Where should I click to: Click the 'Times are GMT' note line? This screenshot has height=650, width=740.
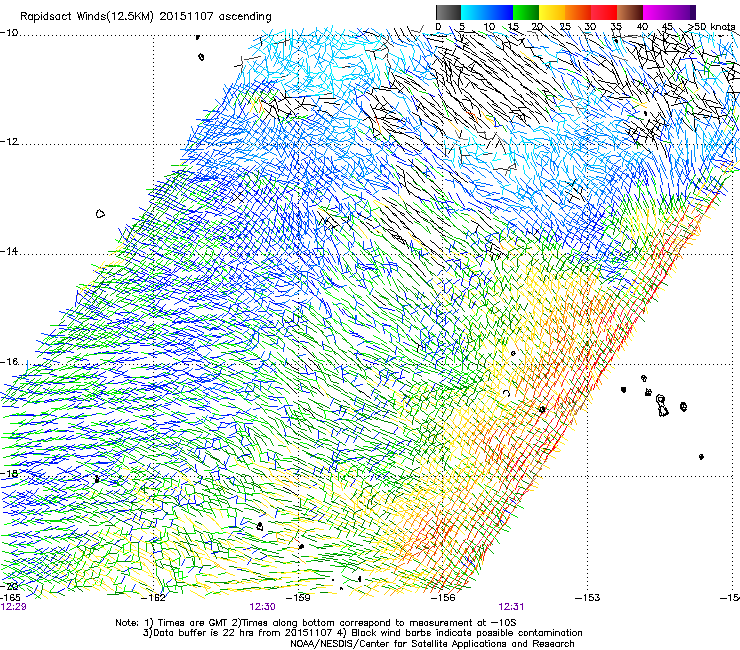point(316,623)
